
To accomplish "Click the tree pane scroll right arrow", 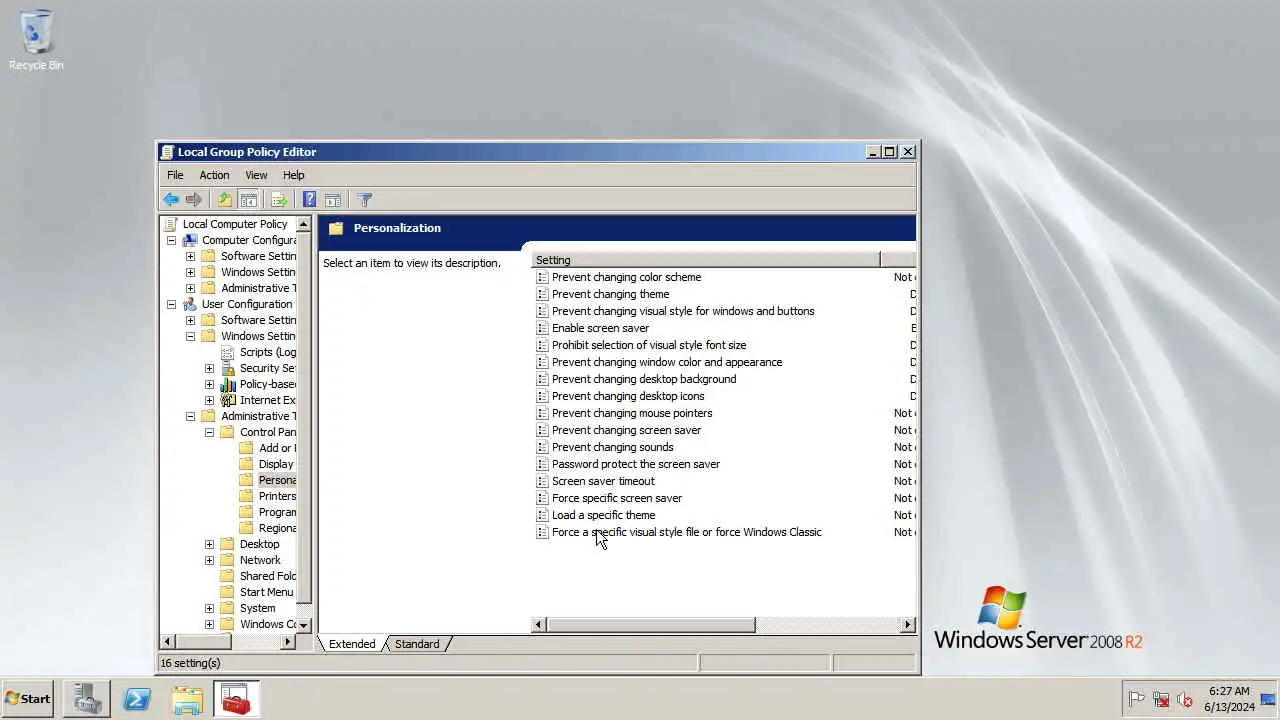I will [x=288, y=641].
